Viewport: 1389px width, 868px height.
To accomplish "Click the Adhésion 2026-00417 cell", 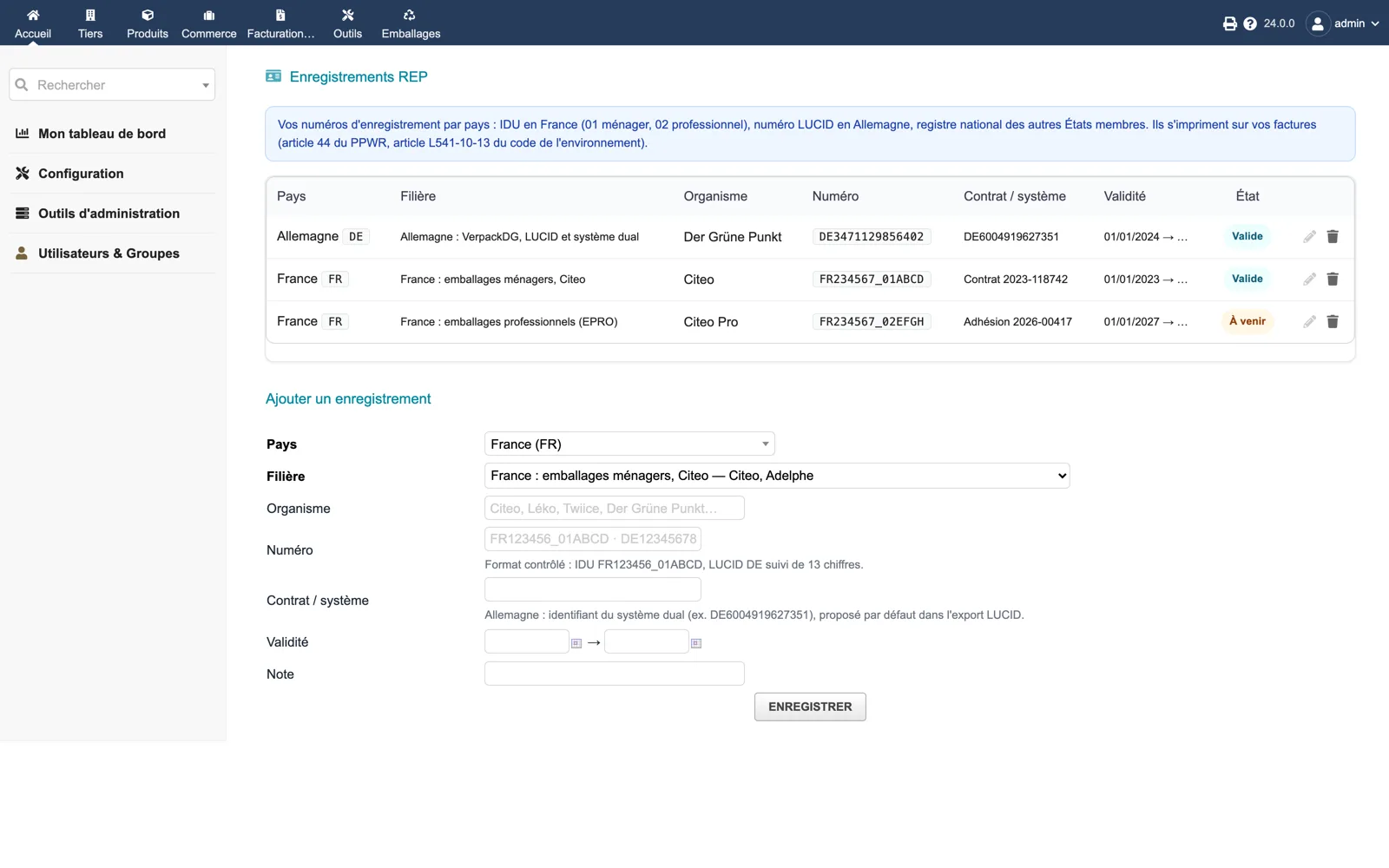I will click(1017, 322).
